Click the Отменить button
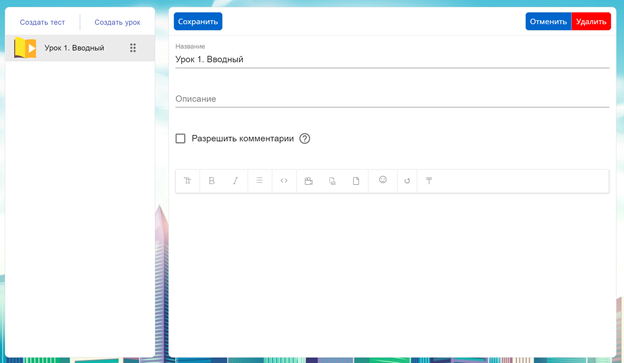The width and height of the screenshot is (624, 363). tap(548, 21)
